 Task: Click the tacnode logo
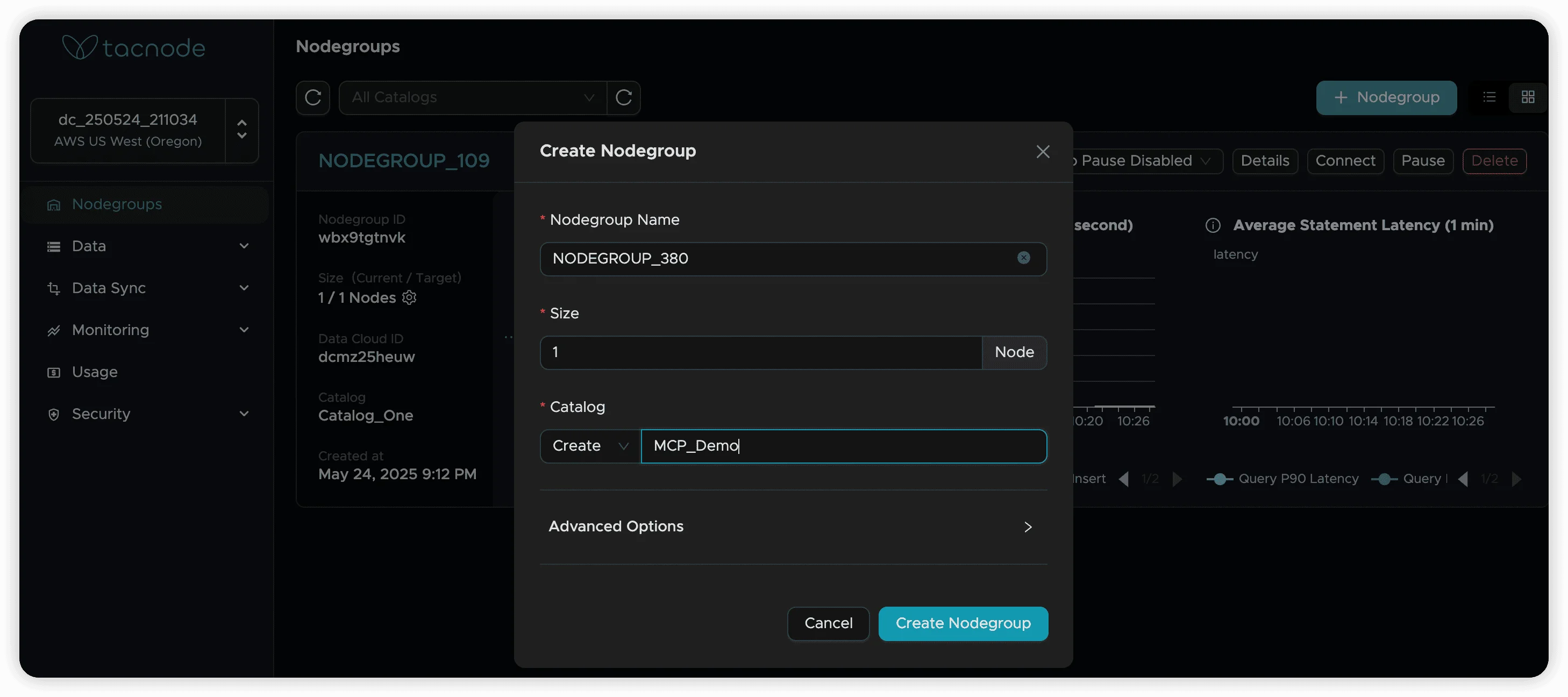pos(134,47)
